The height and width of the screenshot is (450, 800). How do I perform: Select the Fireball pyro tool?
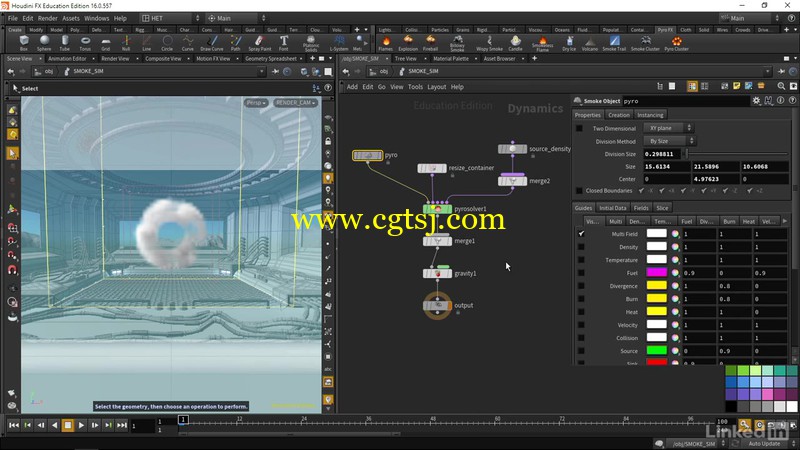pyautogui.click(x=431, y=43)
